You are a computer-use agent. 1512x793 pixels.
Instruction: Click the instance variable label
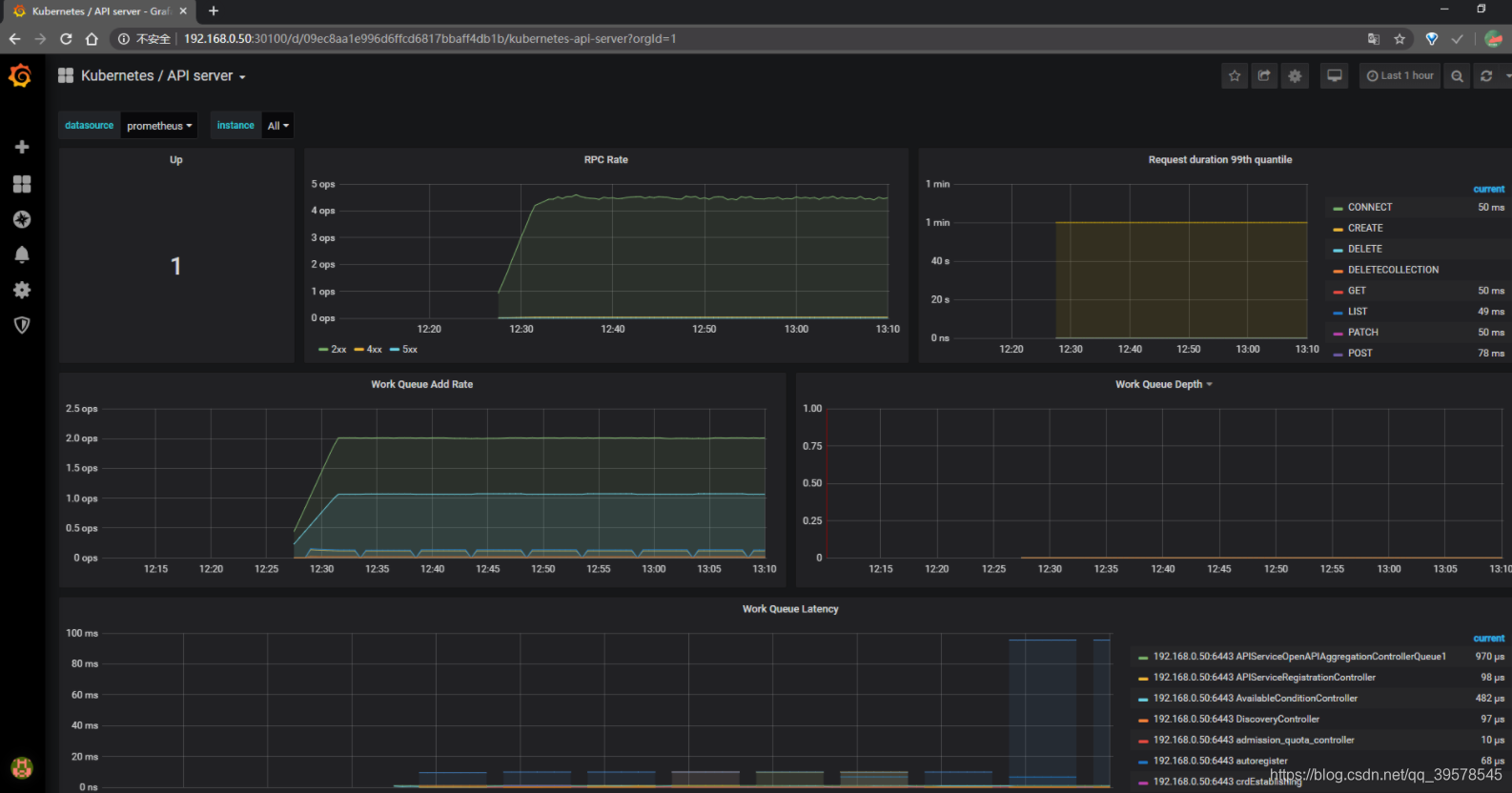pos(235,126)
